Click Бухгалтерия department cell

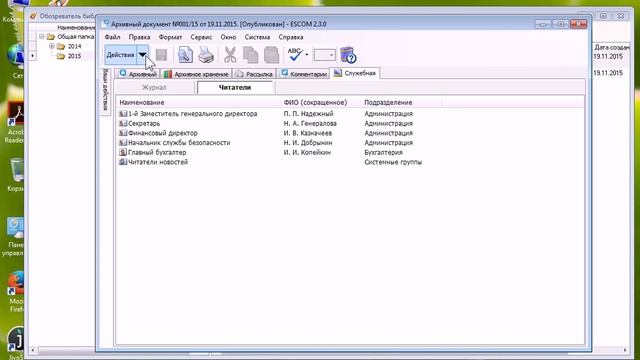point(383,152)
